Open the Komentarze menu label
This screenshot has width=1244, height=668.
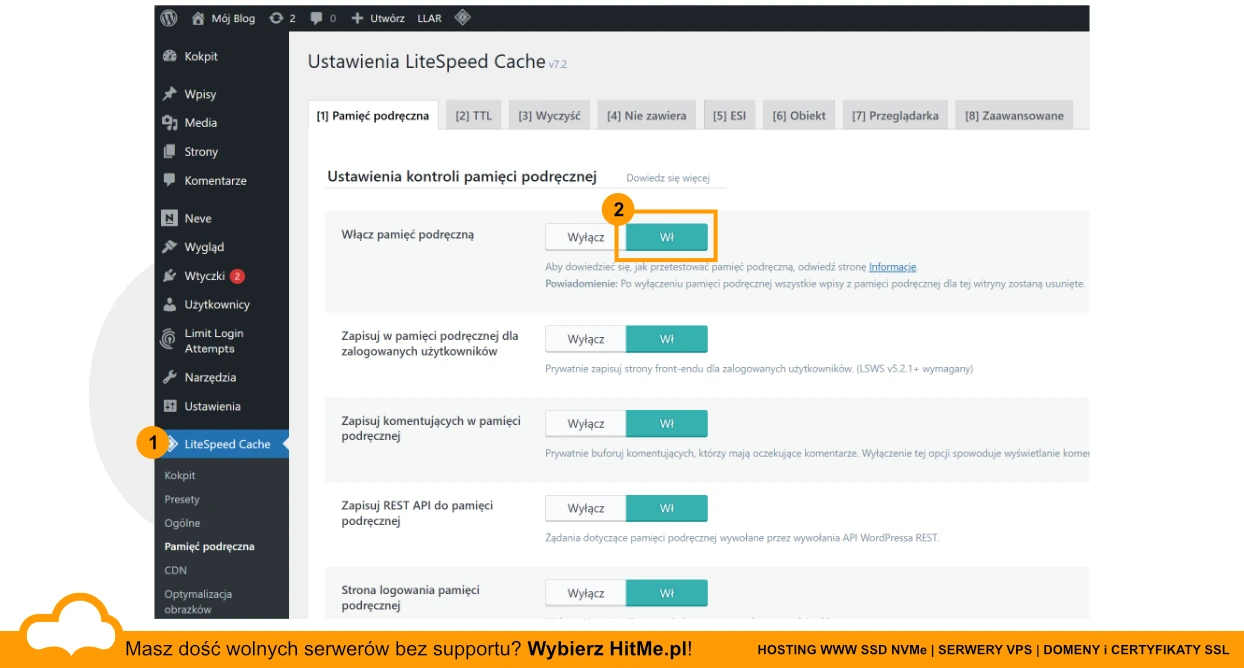tap(215, 181)
